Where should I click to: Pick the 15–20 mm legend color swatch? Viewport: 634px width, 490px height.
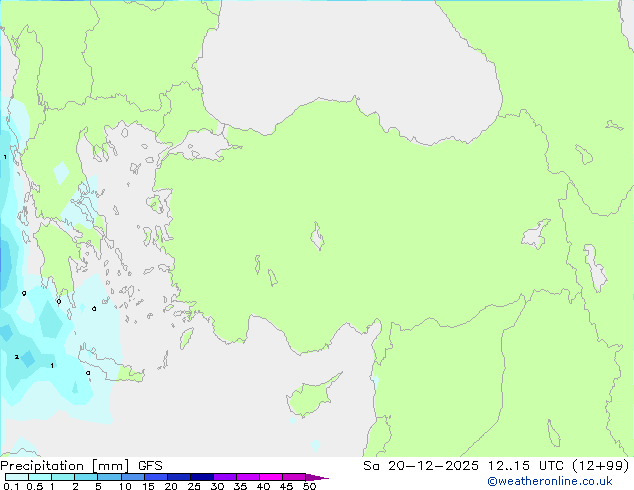156,477
